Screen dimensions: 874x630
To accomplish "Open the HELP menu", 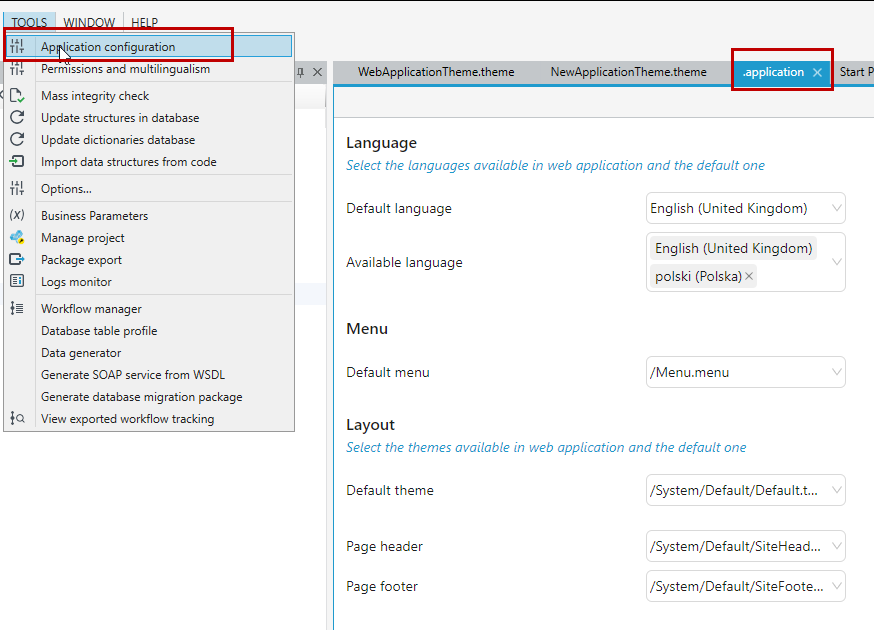I will (x=144, y=22).
